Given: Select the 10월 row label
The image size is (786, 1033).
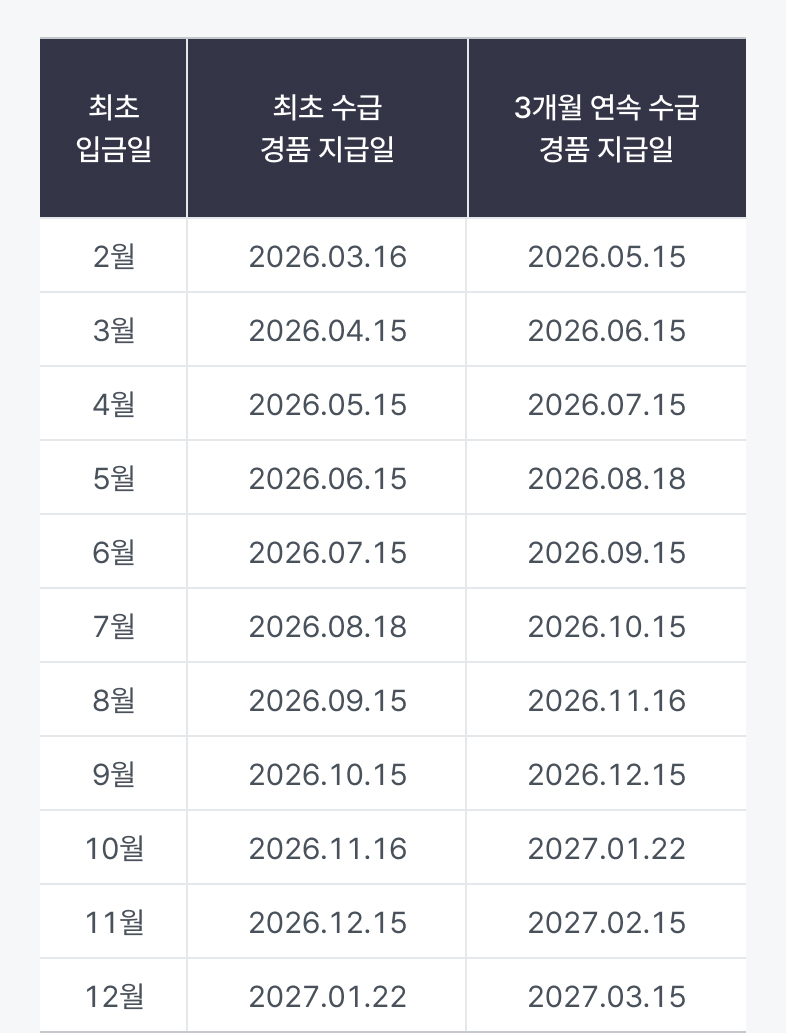Looking at the screenshot, I should click(113, 848).
